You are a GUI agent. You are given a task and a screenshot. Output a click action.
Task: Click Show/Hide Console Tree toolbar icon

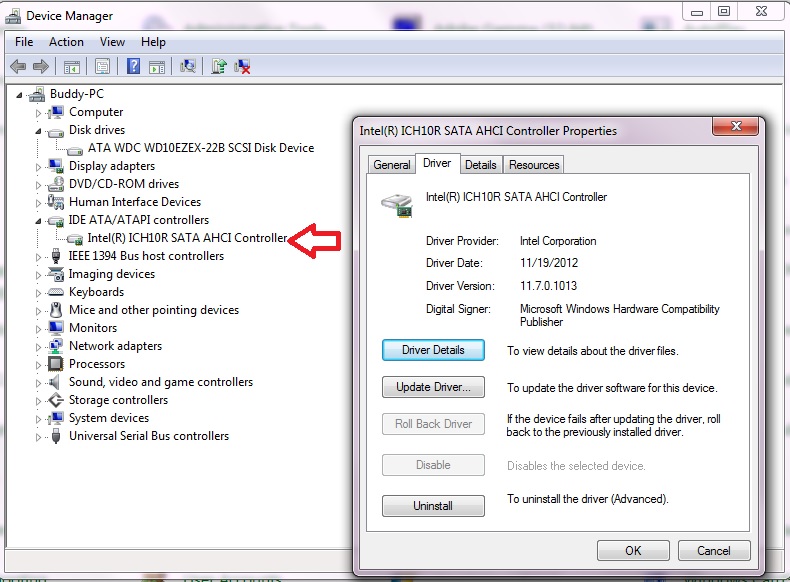[x=72, y=67]
